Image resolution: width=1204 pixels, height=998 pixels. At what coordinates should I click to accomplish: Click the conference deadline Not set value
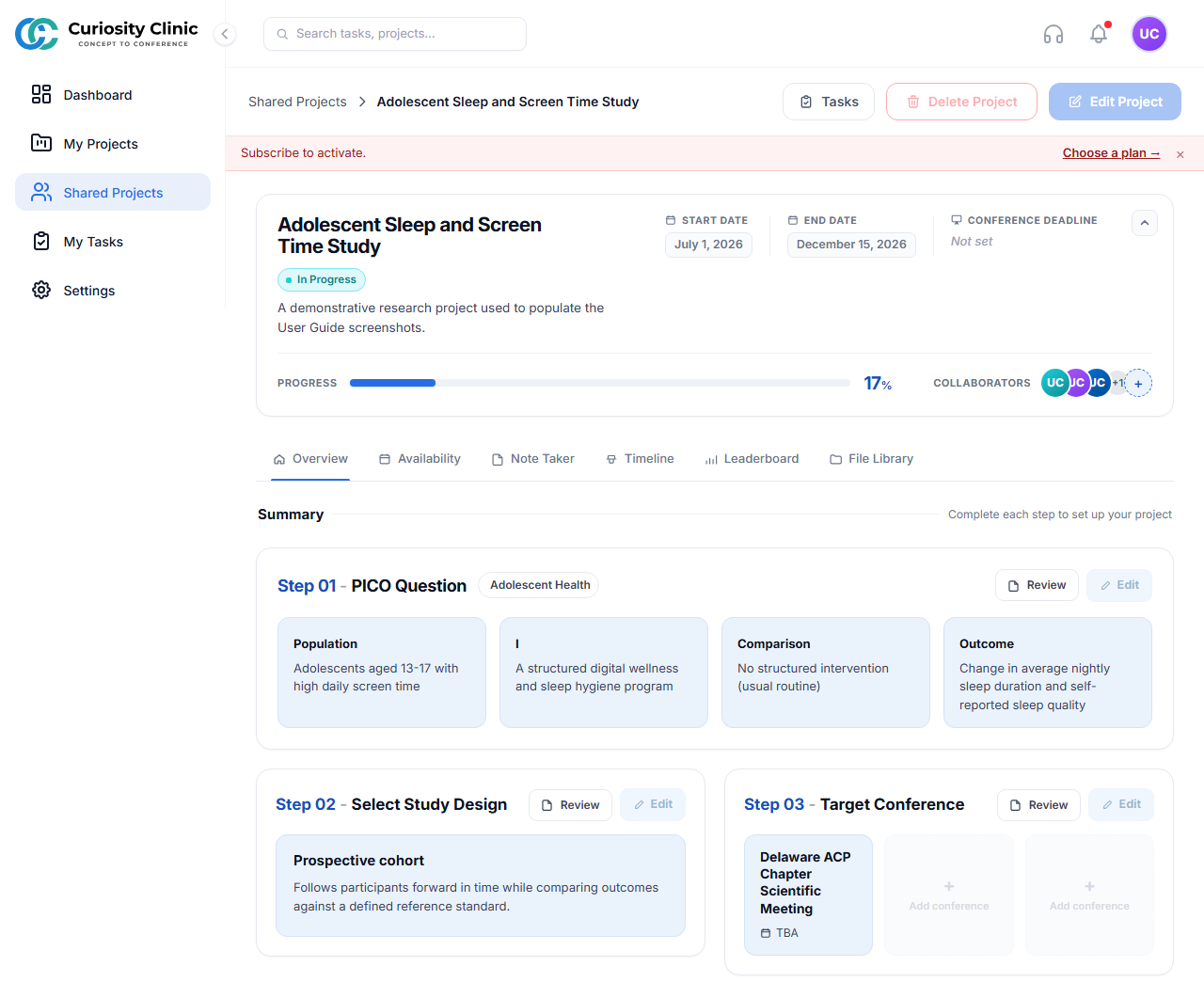pyautogui.click(x=972, y=242)
